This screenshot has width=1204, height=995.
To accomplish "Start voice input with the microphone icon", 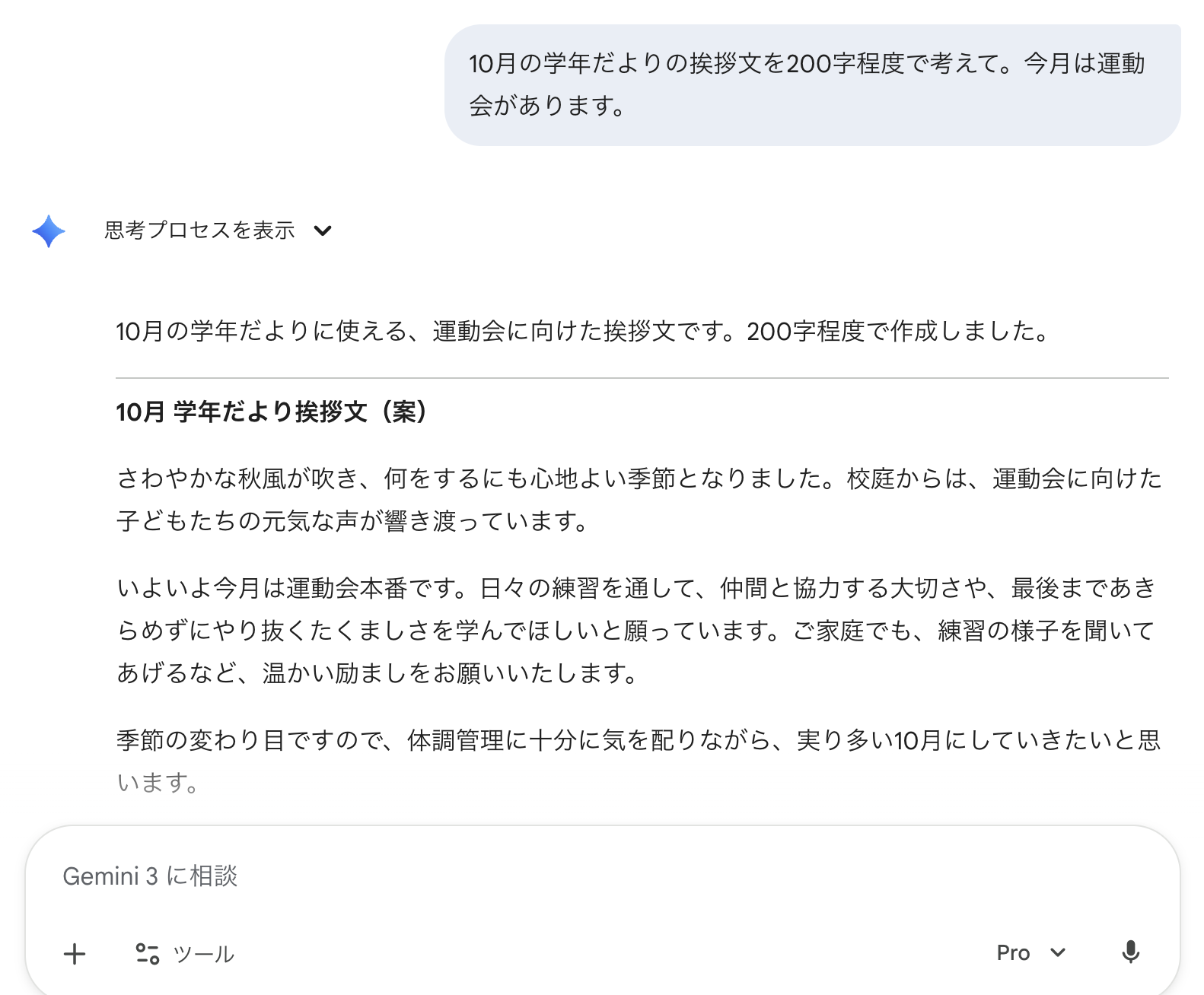I will [x=1130, y=952].
